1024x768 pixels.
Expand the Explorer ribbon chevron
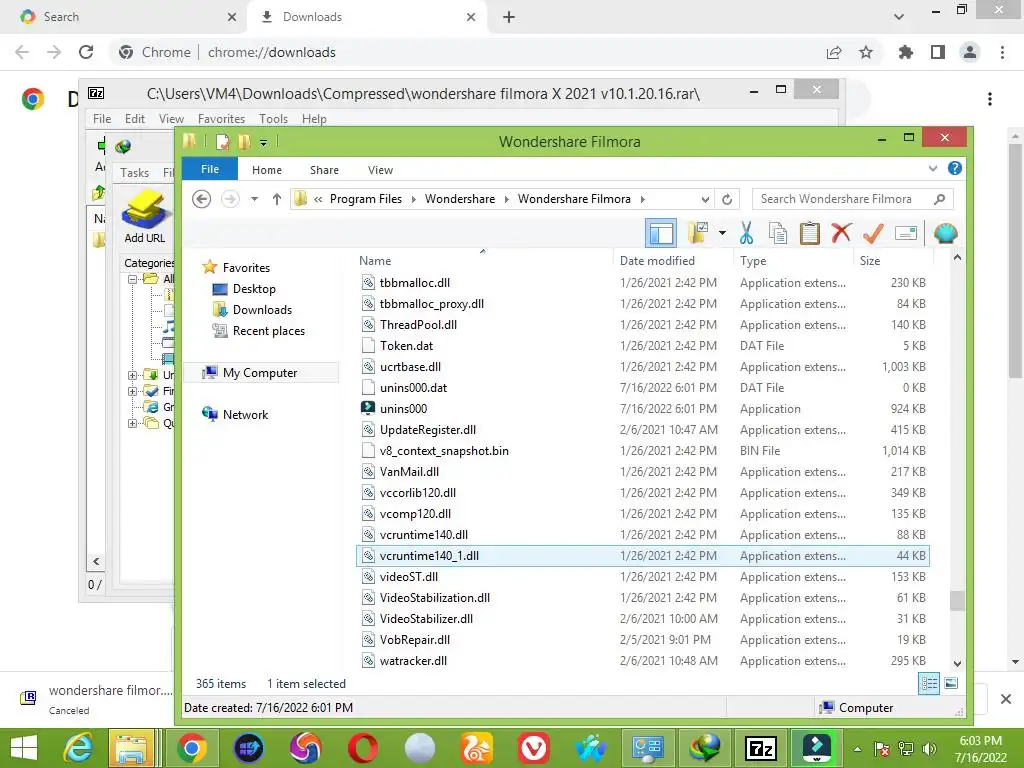[x=933, y=168]
